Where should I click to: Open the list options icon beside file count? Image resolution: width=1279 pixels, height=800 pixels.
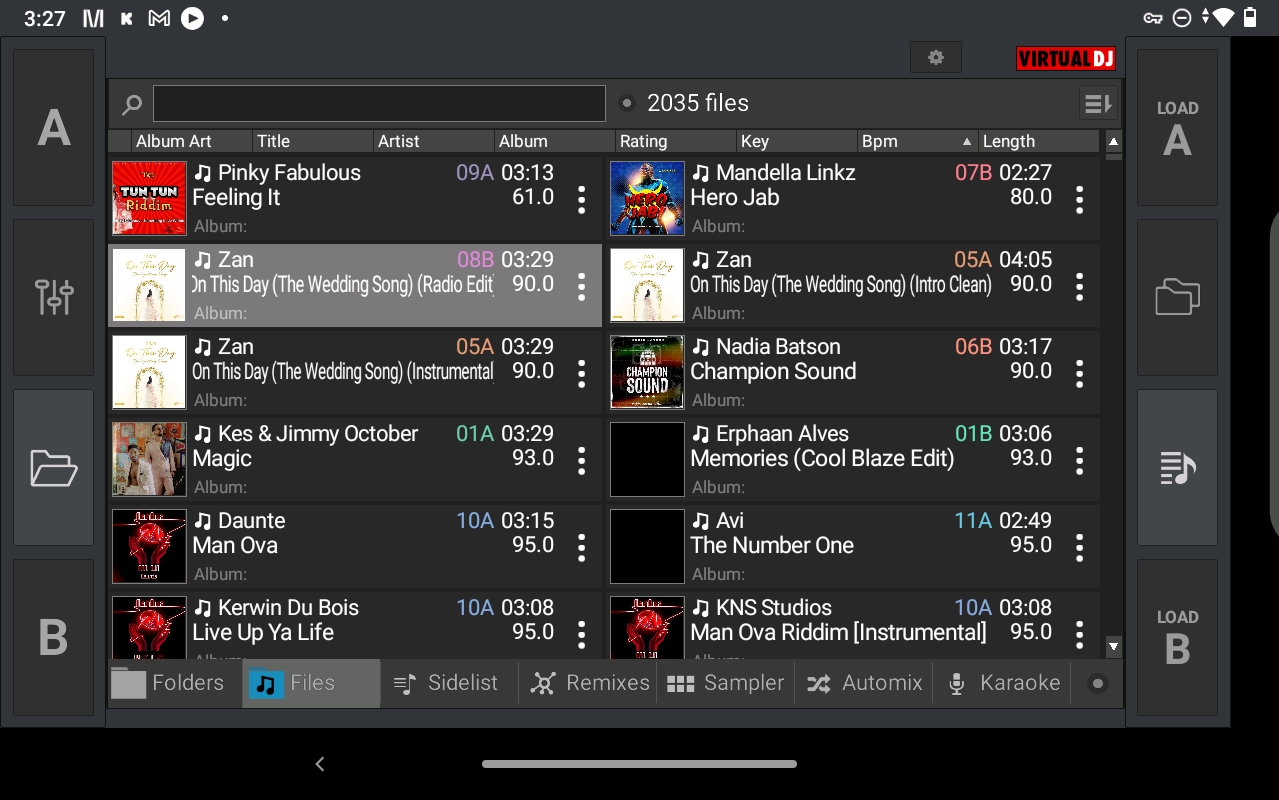coord(1097,103)
